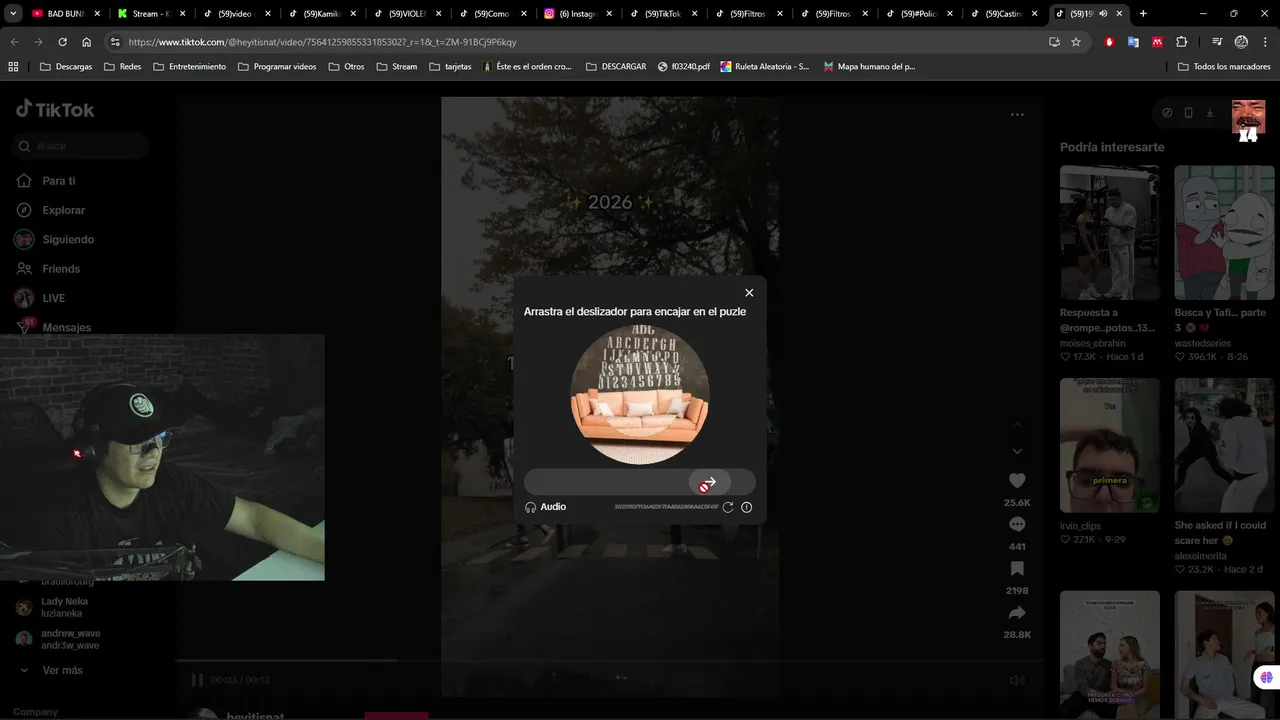Open profile avatar top right

(x=1248, y=117)
